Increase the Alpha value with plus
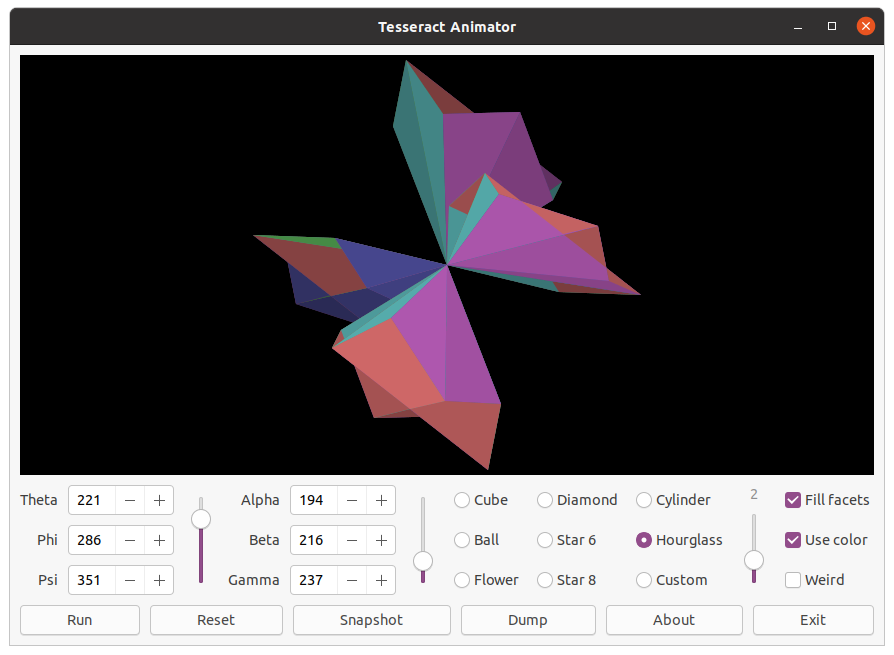The width and height of the screenshot is (894, 655). coord(381,501)
